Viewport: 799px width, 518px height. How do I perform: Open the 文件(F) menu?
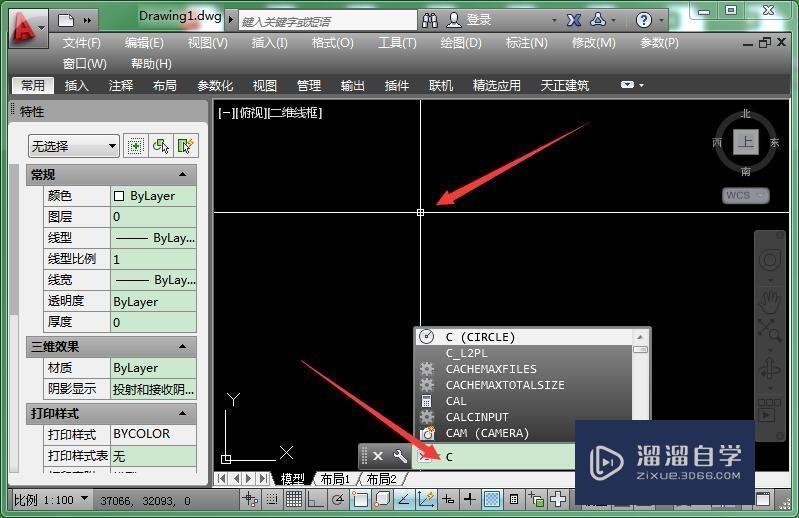click(82, 43)
